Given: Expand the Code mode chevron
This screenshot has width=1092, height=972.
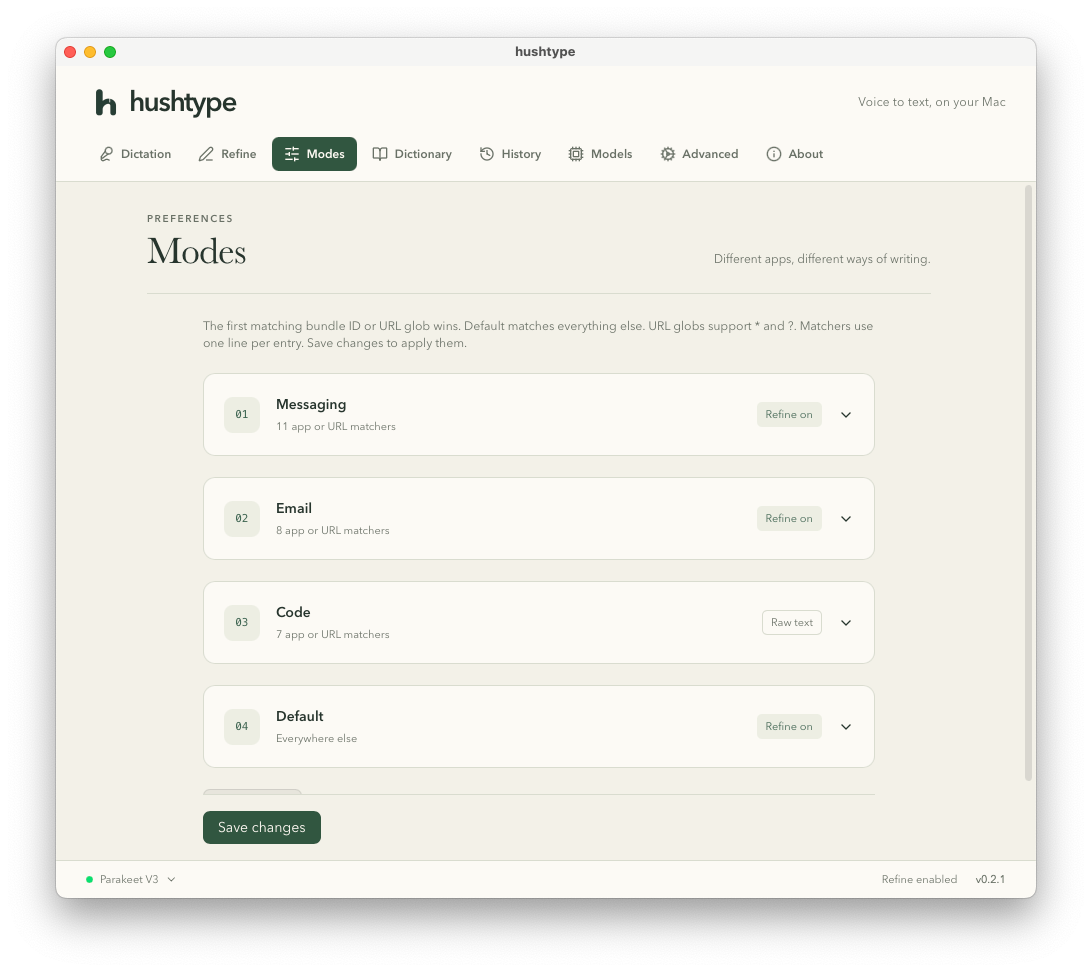Looking at the screenshot, I should click(x=845, y=622).
